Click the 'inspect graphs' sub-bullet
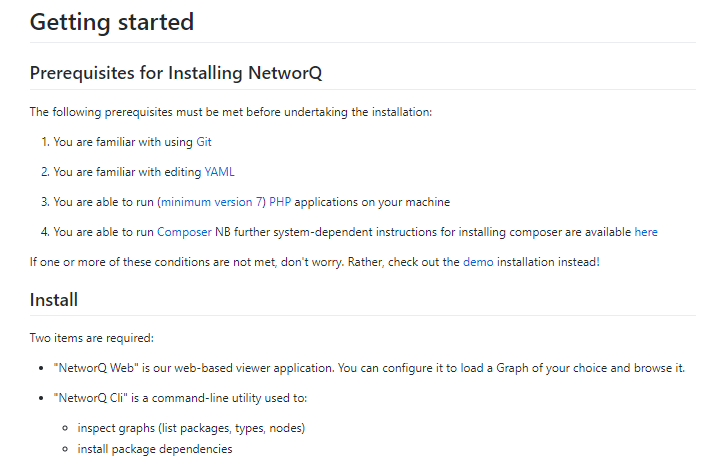This screenshot has height=470, width=720. tap(191, 428)
